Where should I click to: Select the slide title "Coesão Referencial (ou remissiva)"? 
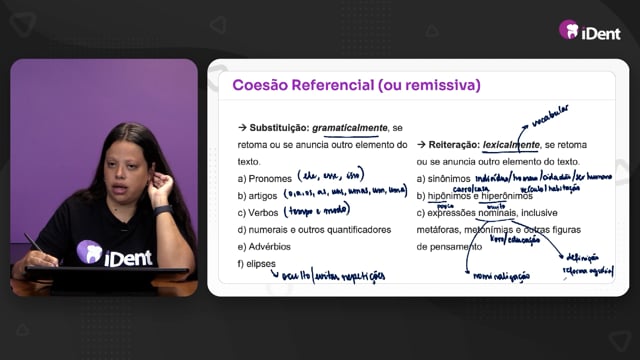pyautogui.click(x=356, y=85)
